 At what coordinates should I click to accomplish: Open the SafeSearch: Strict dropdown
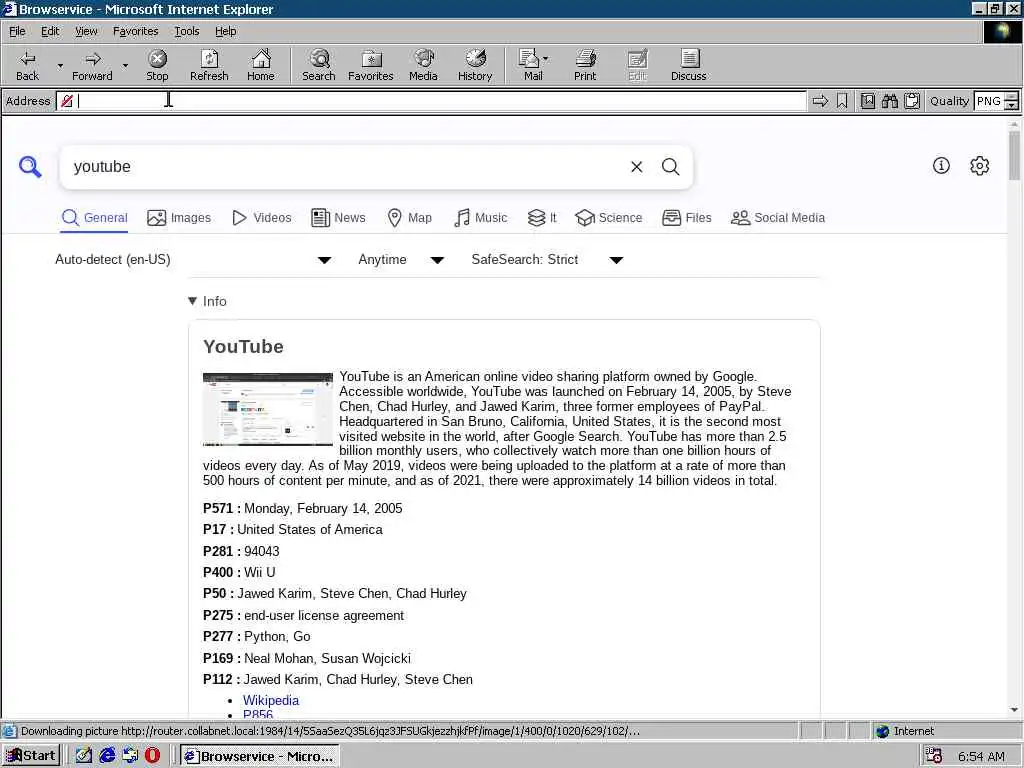(547, 260)
